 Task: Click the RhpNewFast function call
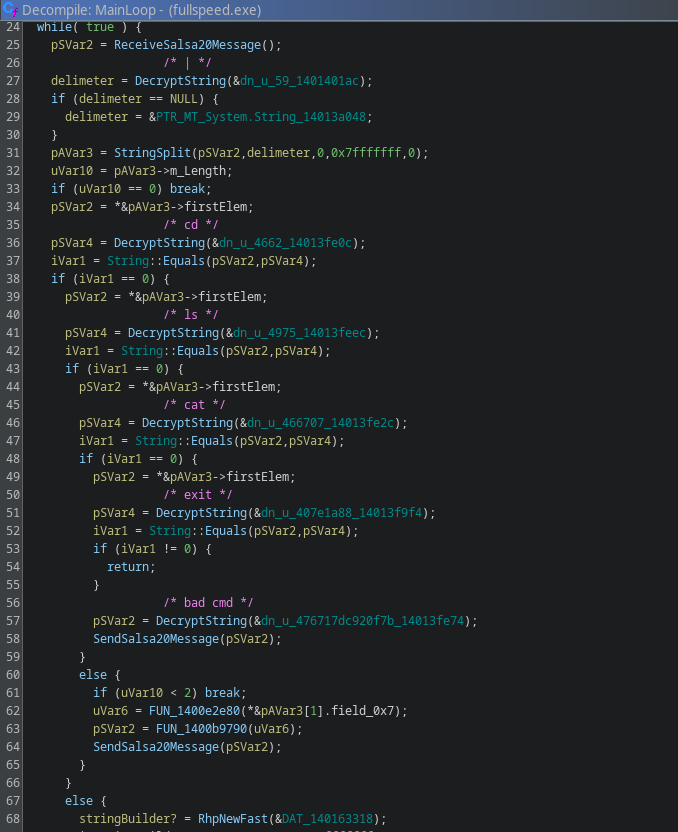coord(233,819)
